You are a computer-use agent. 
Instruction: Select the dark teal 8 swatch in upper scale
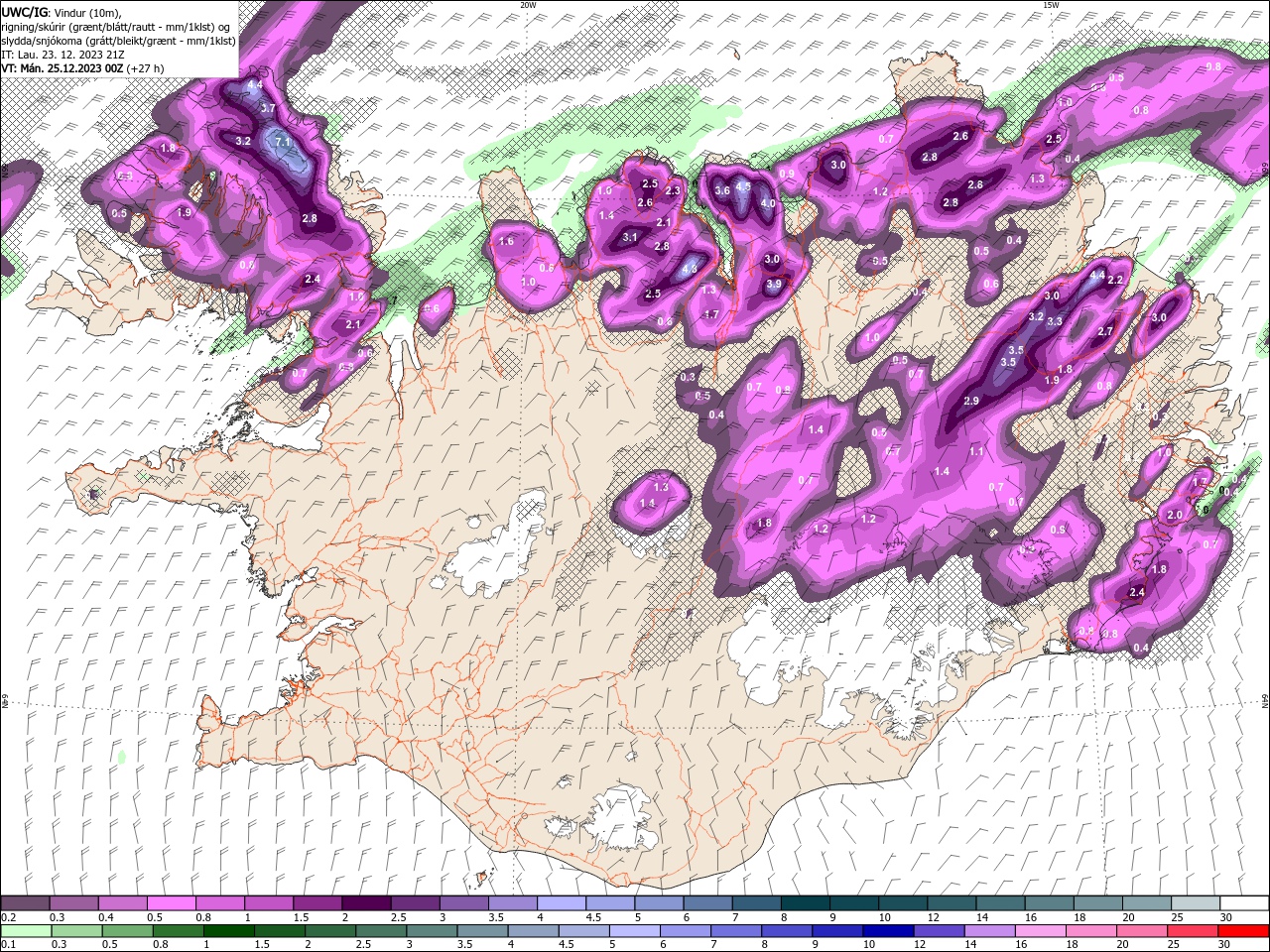[x=805, y=902]
